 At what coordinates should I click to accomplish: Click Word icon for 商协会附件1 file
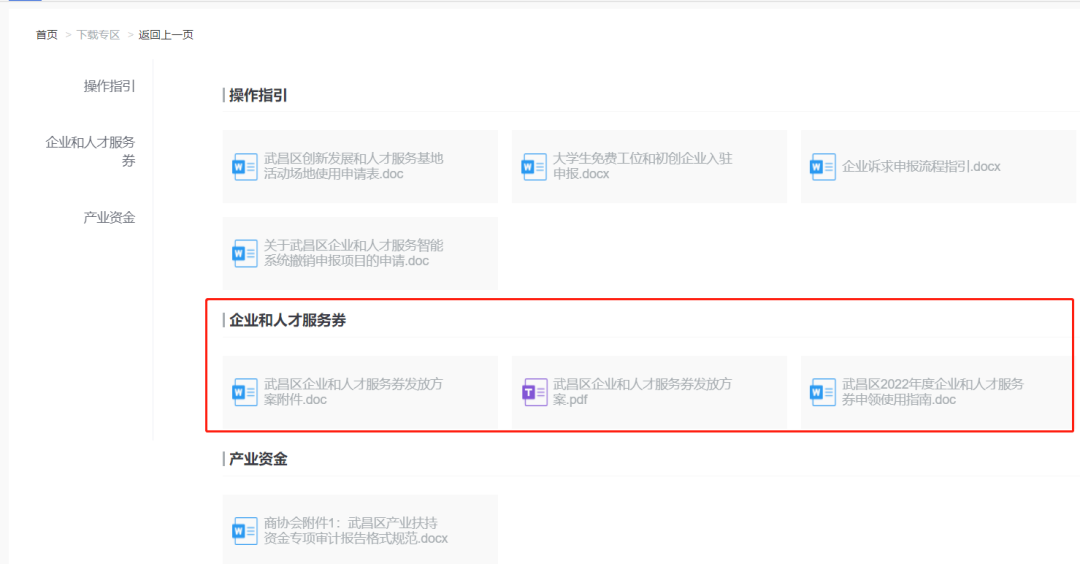point(245,531)
